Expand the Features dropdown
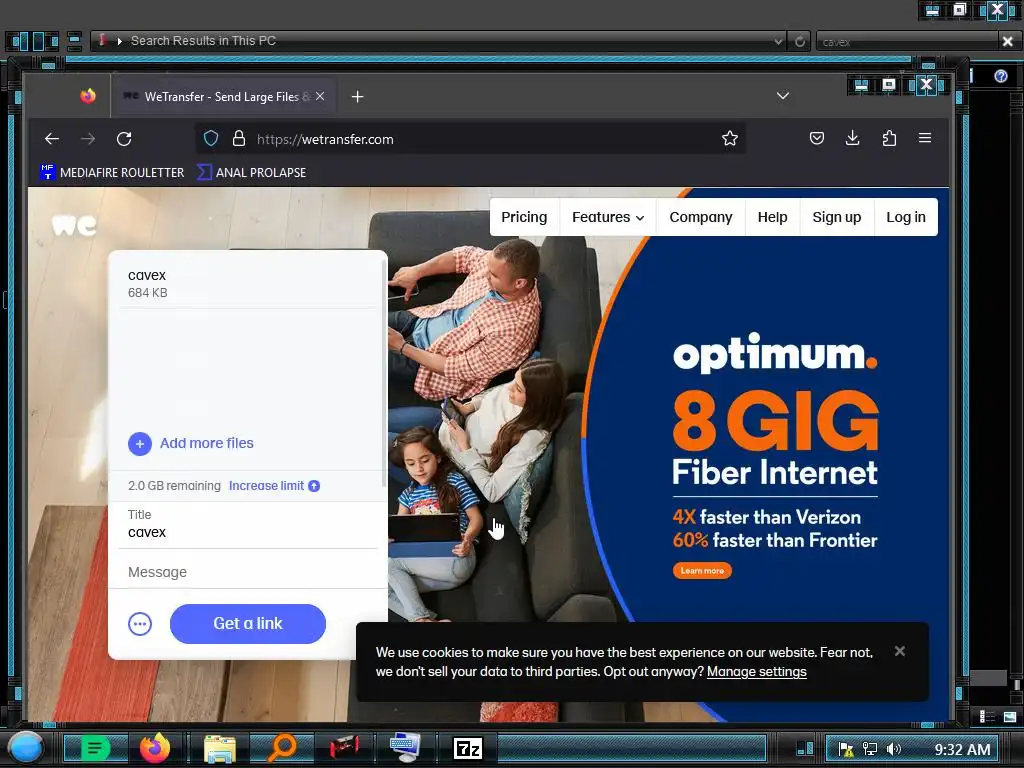The image size is (1024, 768). tap(608, 217)
